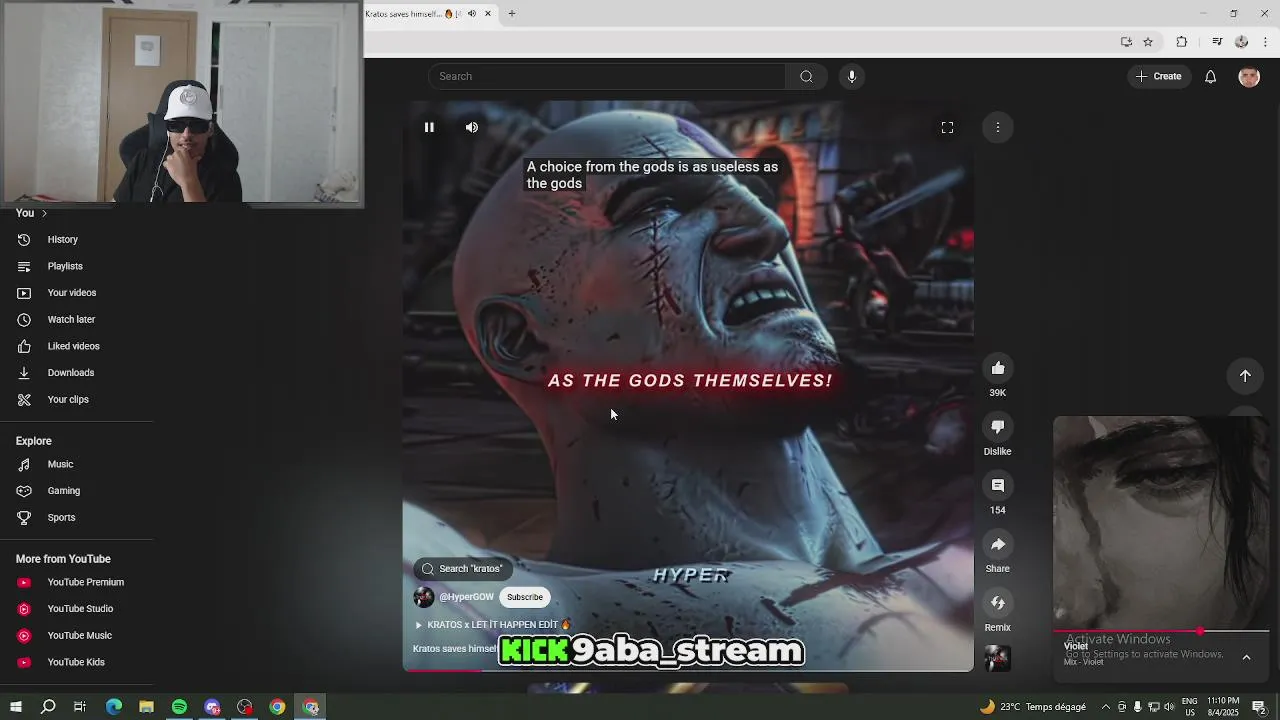Bookmark page with star icon
Viewport: 1280px width, 720px height.
(x=1148, y=42)
